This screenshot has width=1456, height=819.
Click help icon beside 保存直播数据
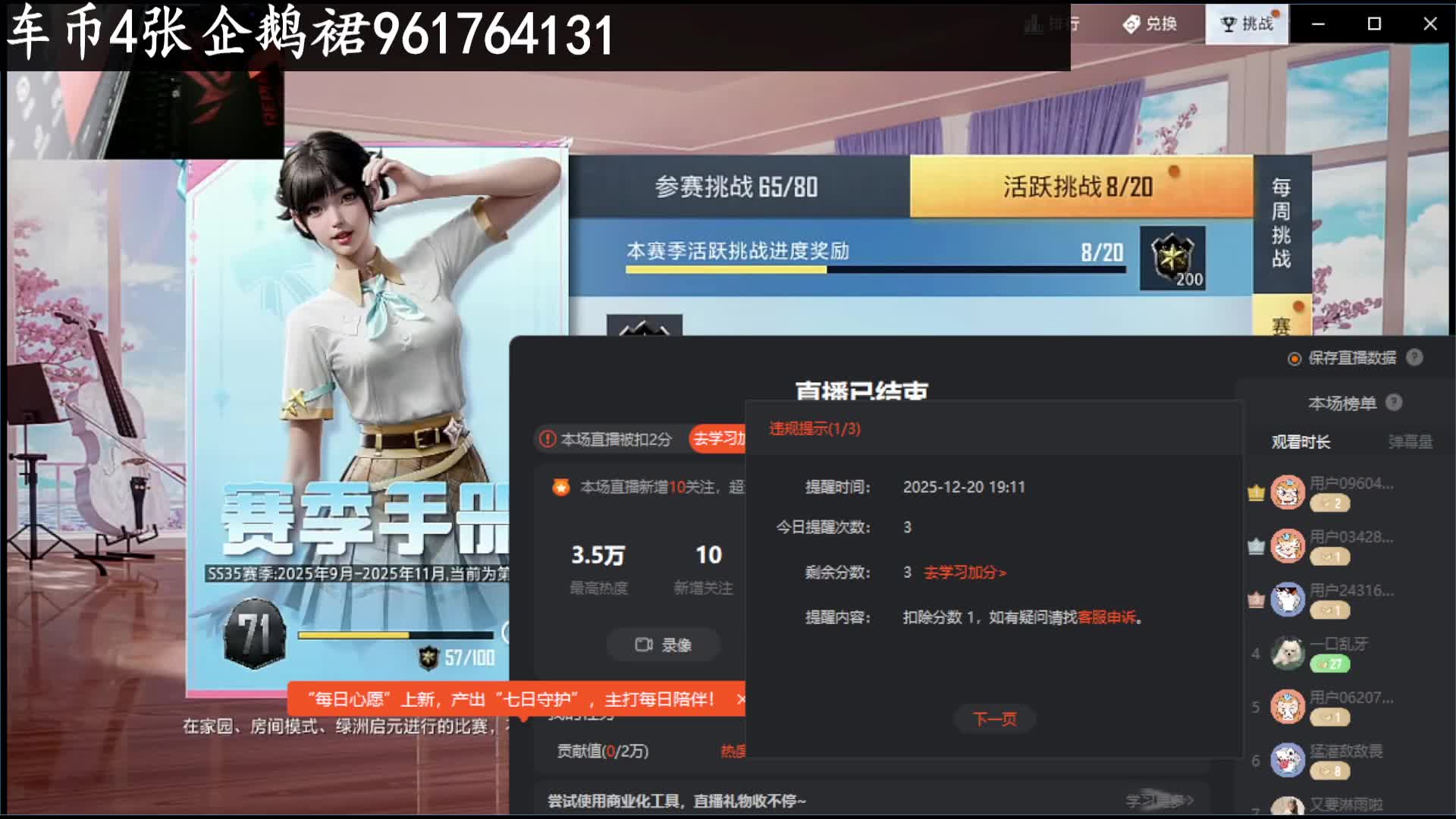pyautogui.click(x=1414, y=358)
